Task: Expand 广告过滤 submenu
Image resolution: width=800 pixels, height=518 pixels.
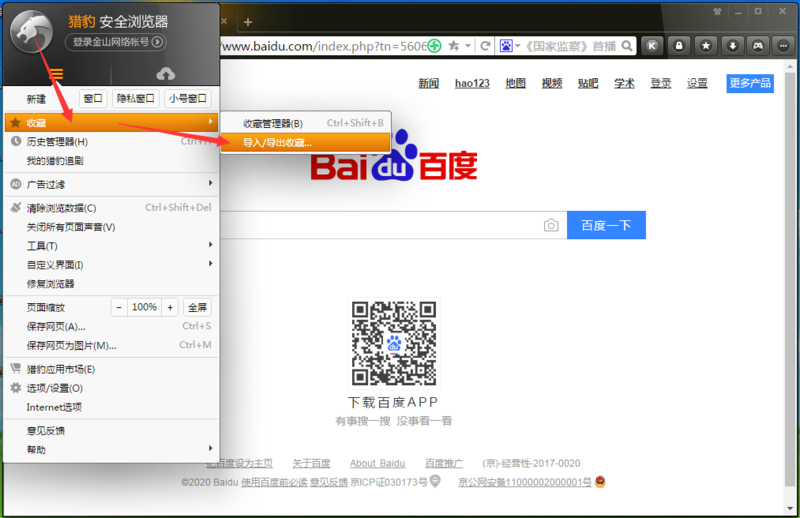Action: tap(111, 184)
